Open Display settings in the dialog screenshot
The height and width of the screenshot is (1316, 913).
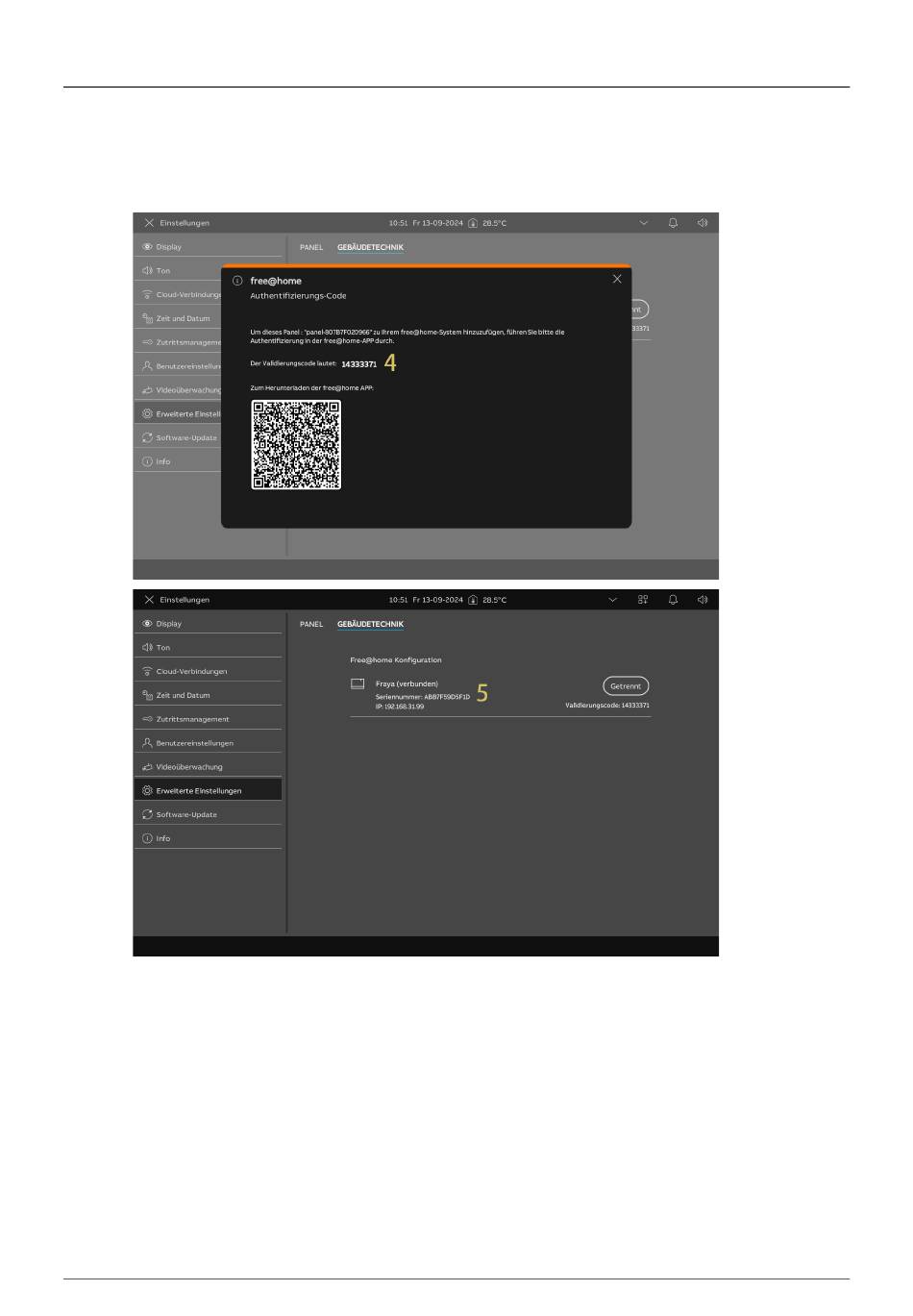tap(209, 247)
